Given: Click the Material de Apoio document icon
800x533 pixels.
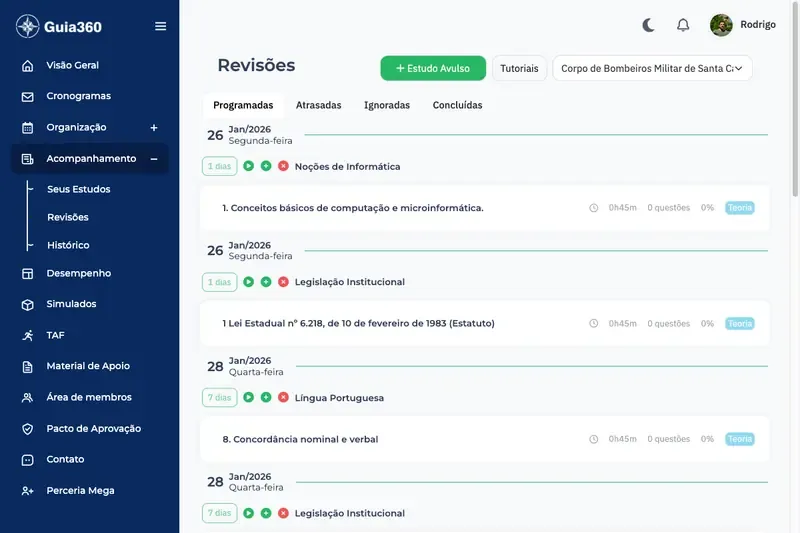Looking at the screenshot, I should click(x=28, y=367).
